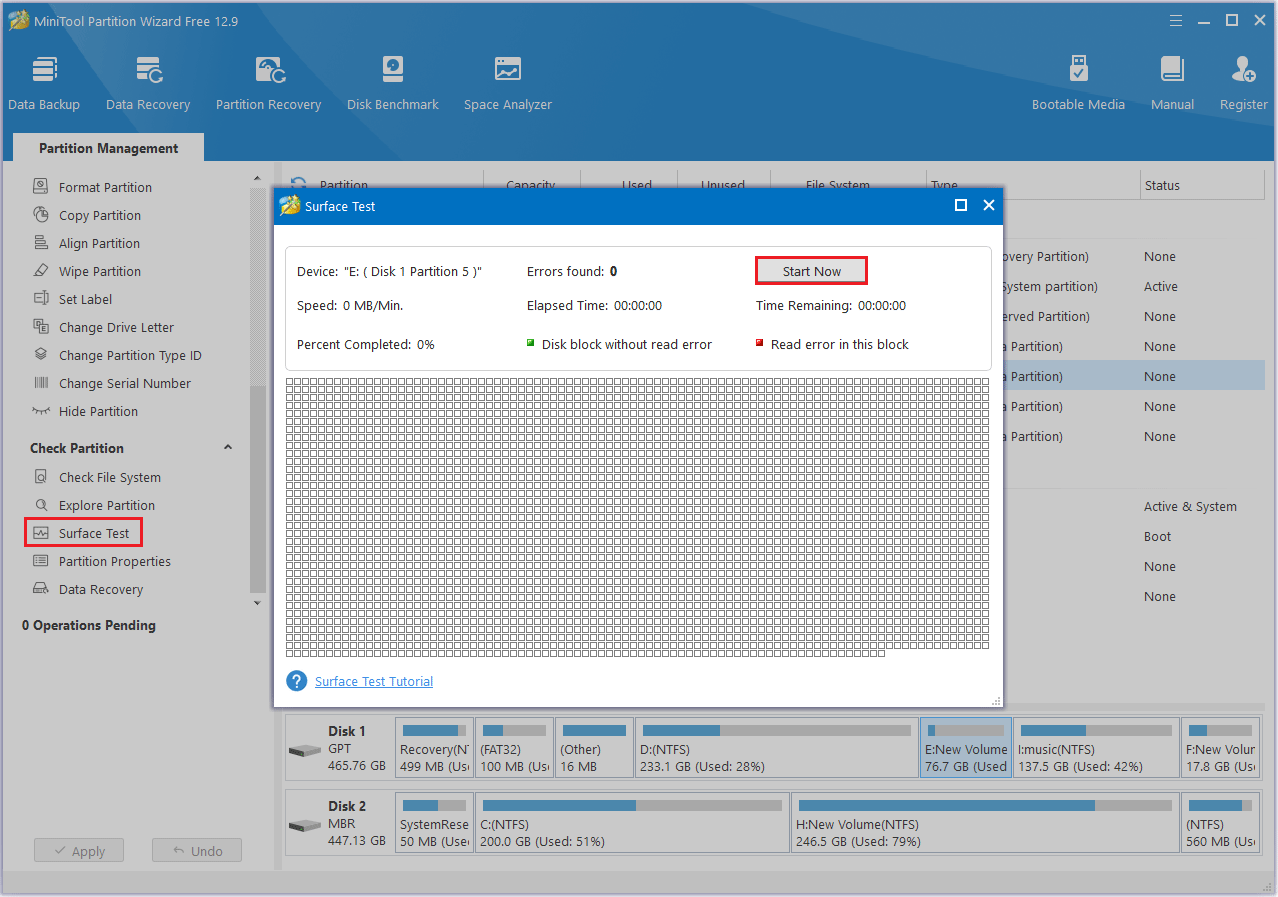1278x897 pixels.
Task: Maximize the Surface Test dialog
Action: [x=961, y=205]
